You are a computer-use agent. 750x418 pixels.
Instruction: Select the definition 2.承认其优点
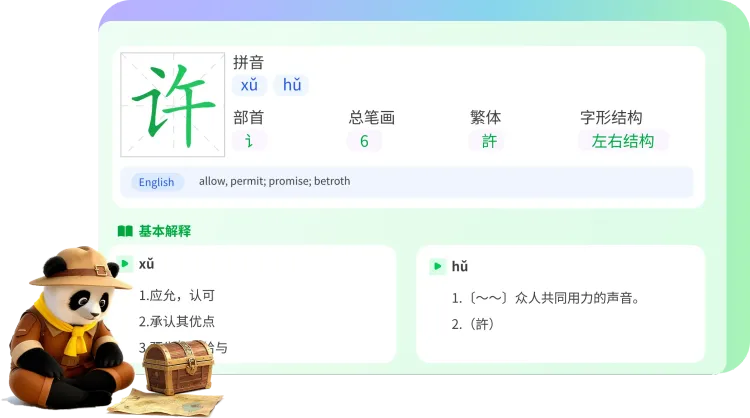(x=176, y=321)
